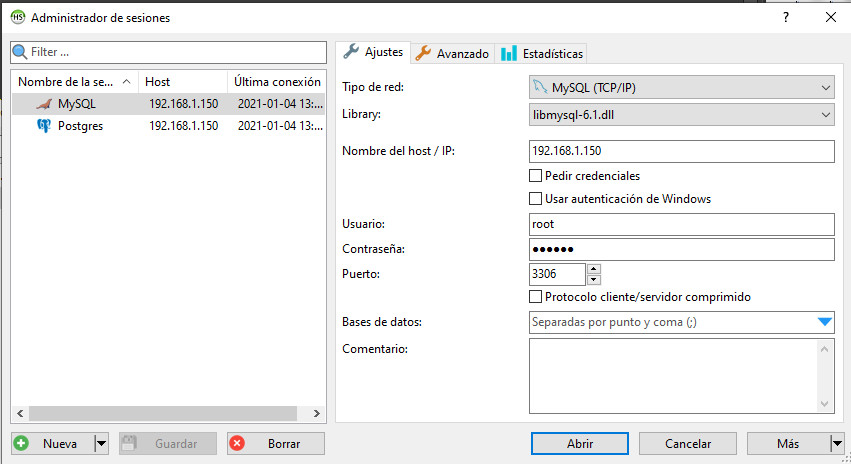Click the Bases de datos input field
The width and height of the screenshot is (851, 464).
(673, 322)
